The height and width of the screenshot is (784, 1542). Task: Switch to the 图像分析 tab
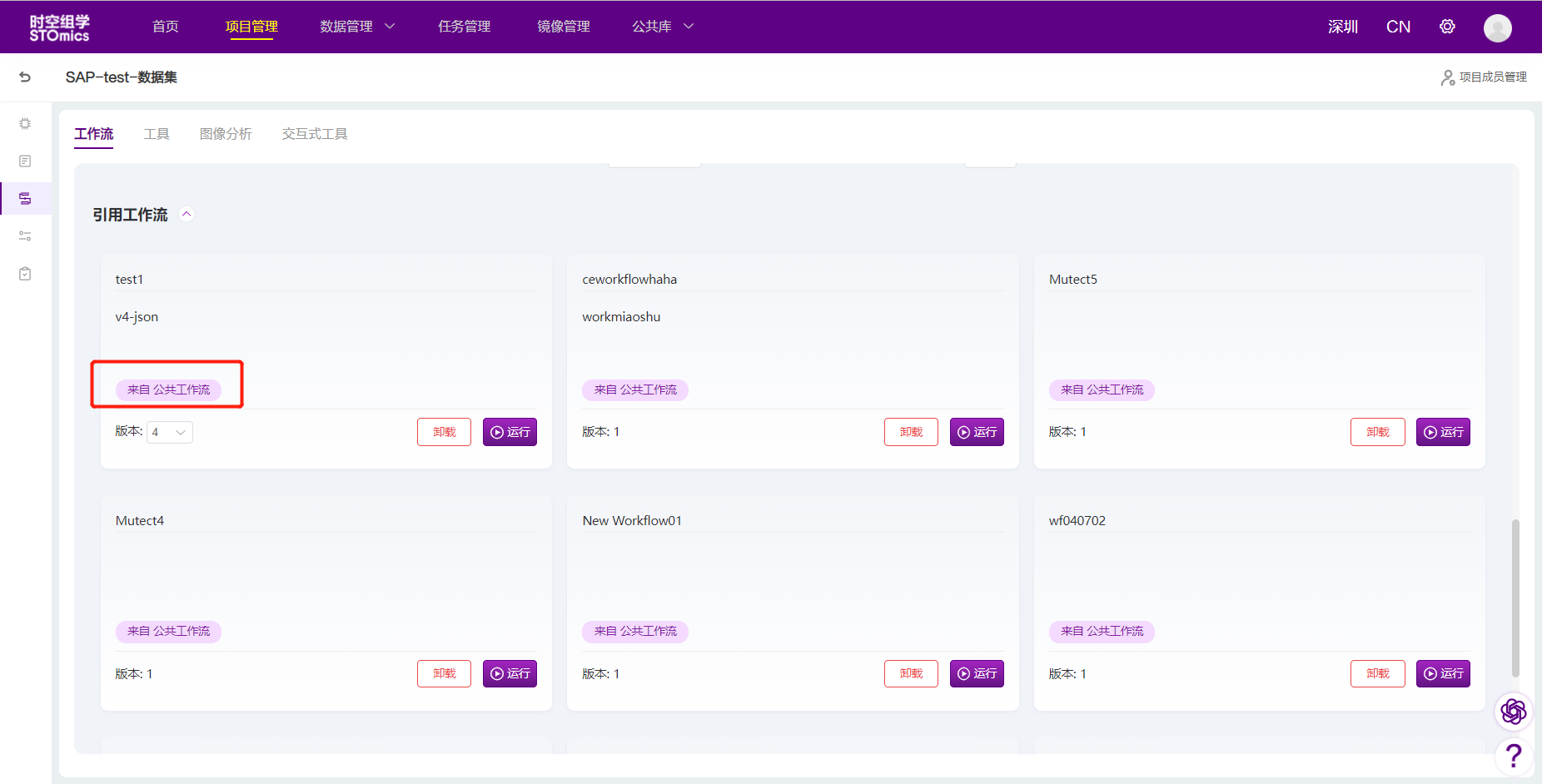click(226, 134)
